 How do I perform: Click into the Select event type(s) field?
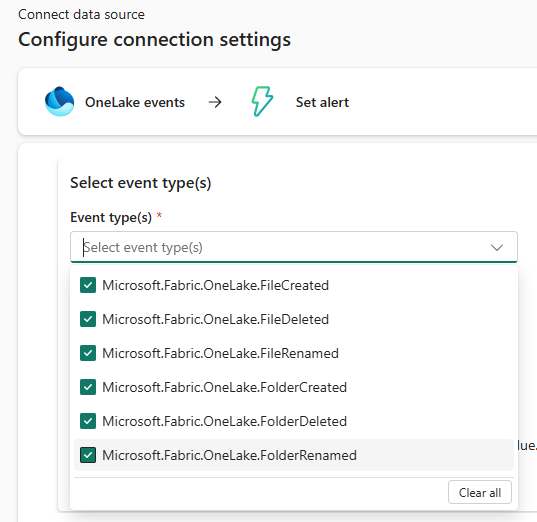294,247
